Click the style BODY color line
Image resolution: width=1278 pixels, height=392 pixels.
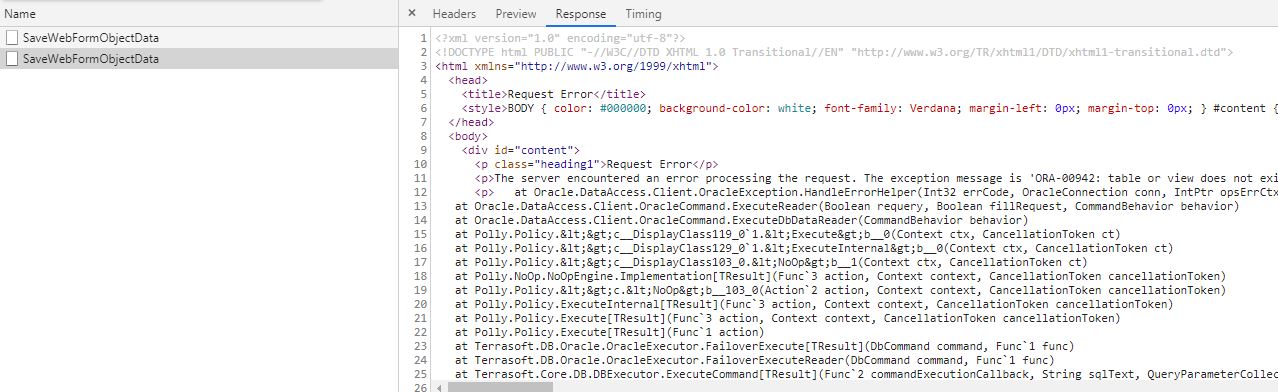pos(869,107)
